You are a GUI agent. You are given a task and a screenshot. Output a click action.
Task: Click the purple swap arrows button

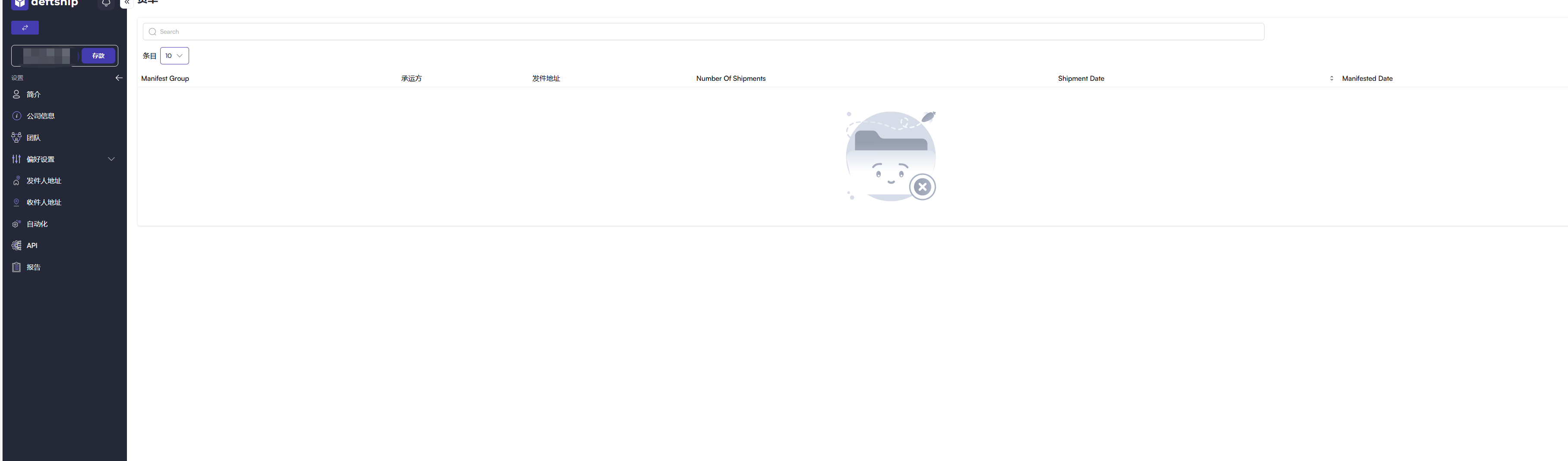[x=25, y=27]
